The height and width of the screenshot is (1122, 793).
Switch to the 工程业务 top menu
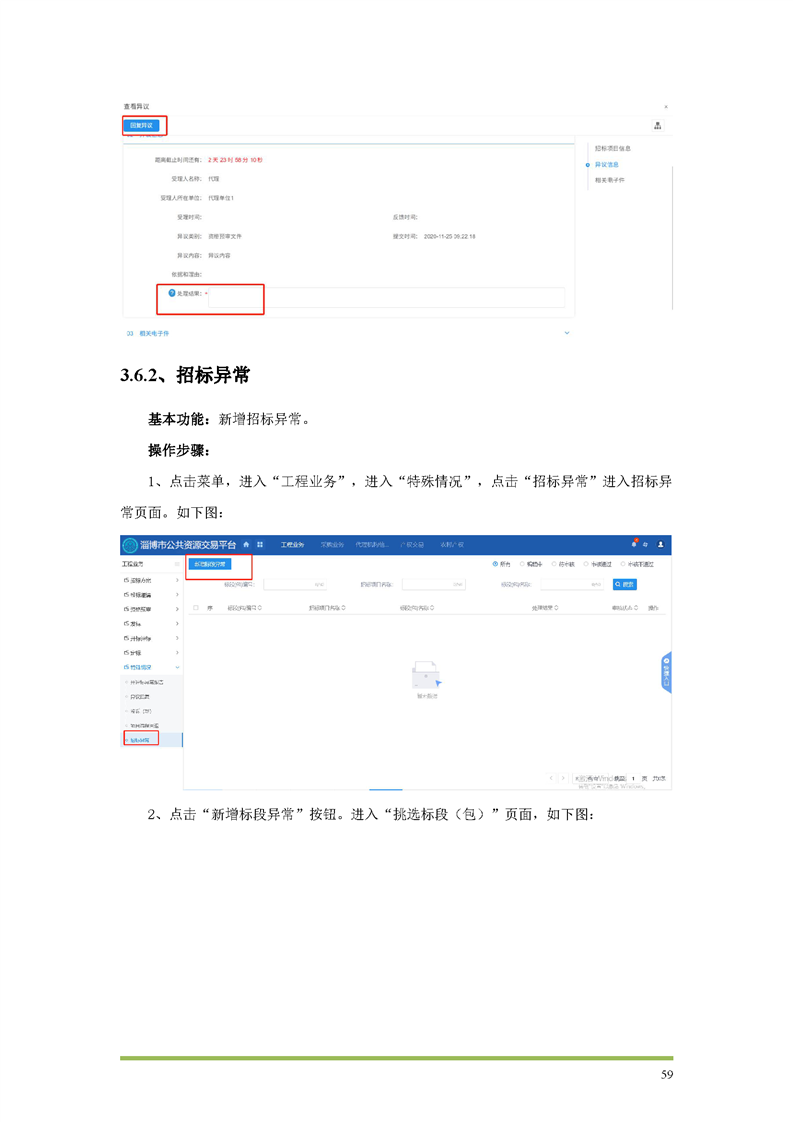pos(292,545)
